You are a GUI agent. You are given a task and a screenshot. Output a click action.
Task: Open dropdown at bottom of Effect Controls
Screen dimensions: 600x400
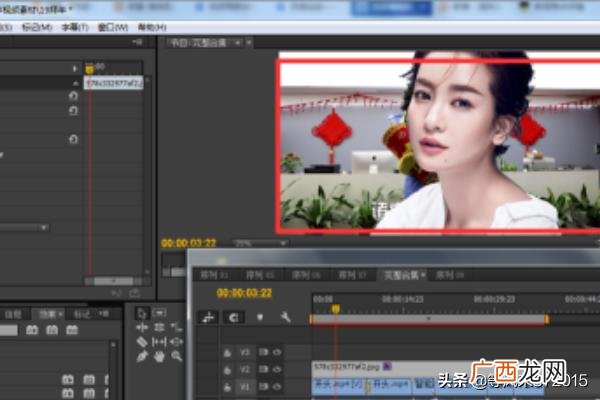click(44, 227)
